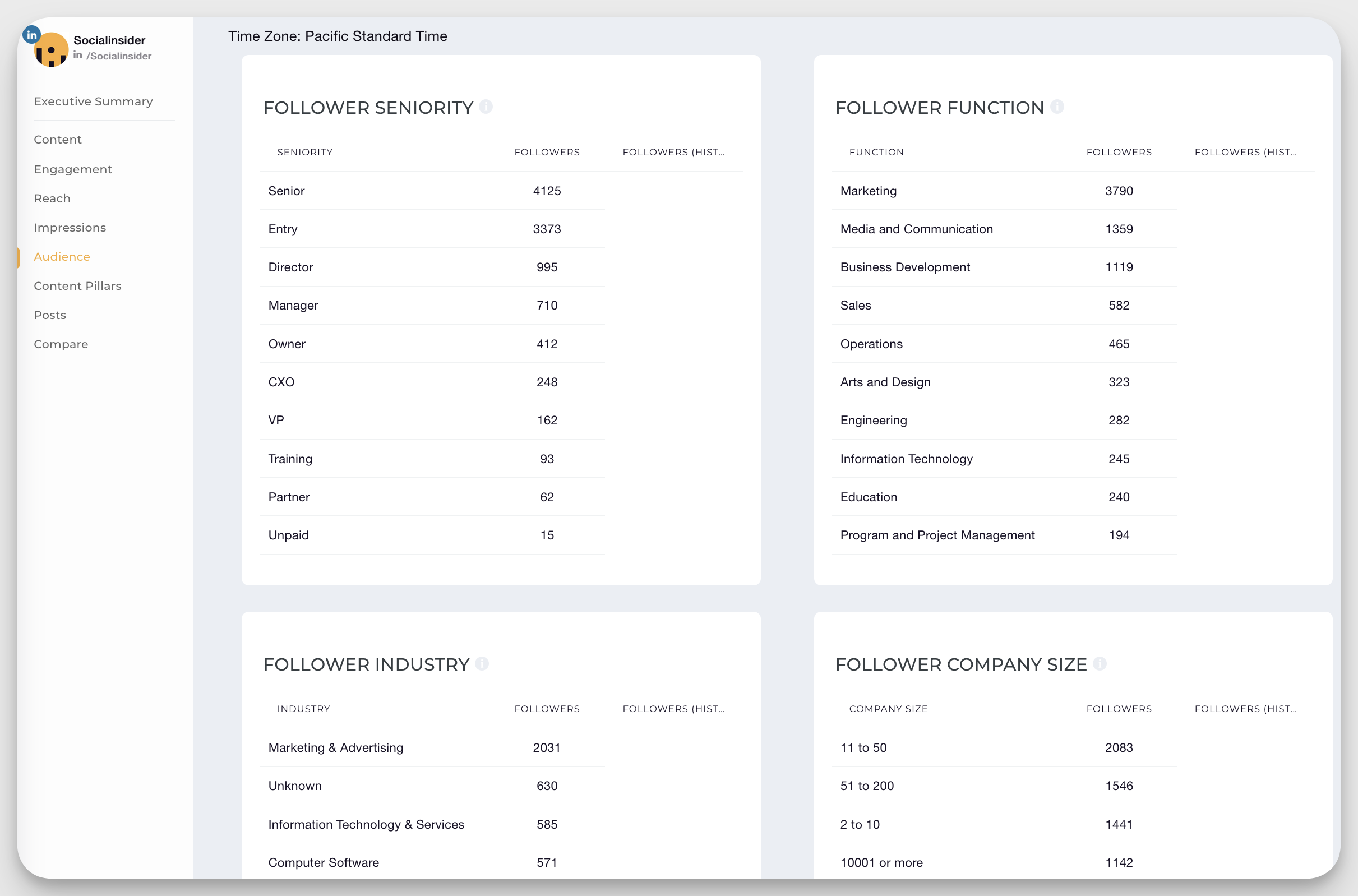
Task: Click the function row labeled Information Technology
Action: point(1004,459)
